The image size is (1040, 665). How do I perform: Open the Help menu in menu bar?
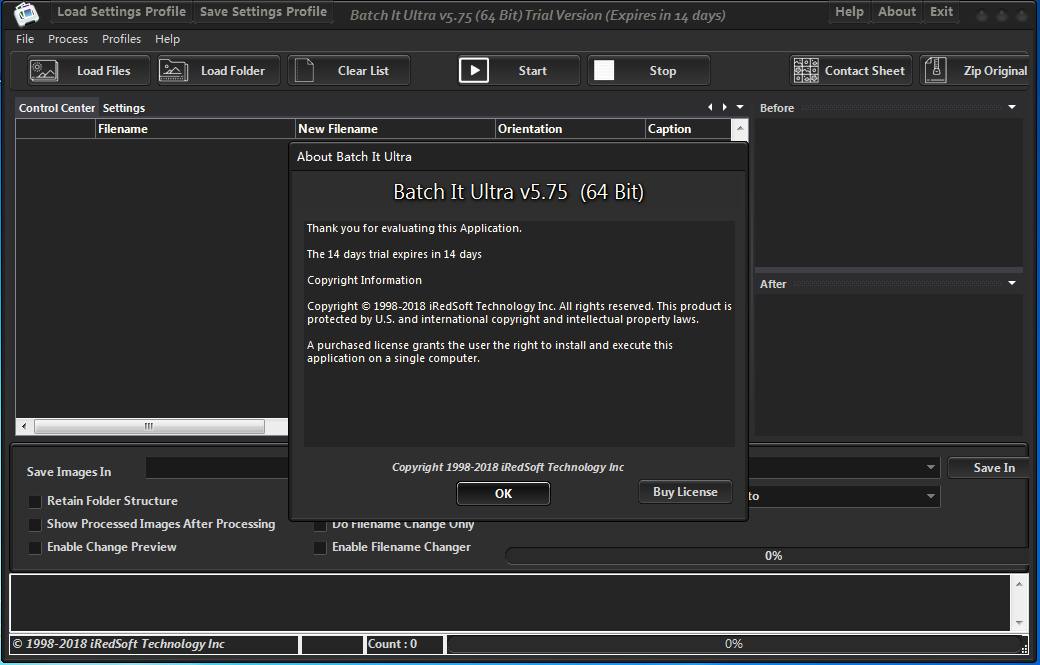click(x=167, y=39)
